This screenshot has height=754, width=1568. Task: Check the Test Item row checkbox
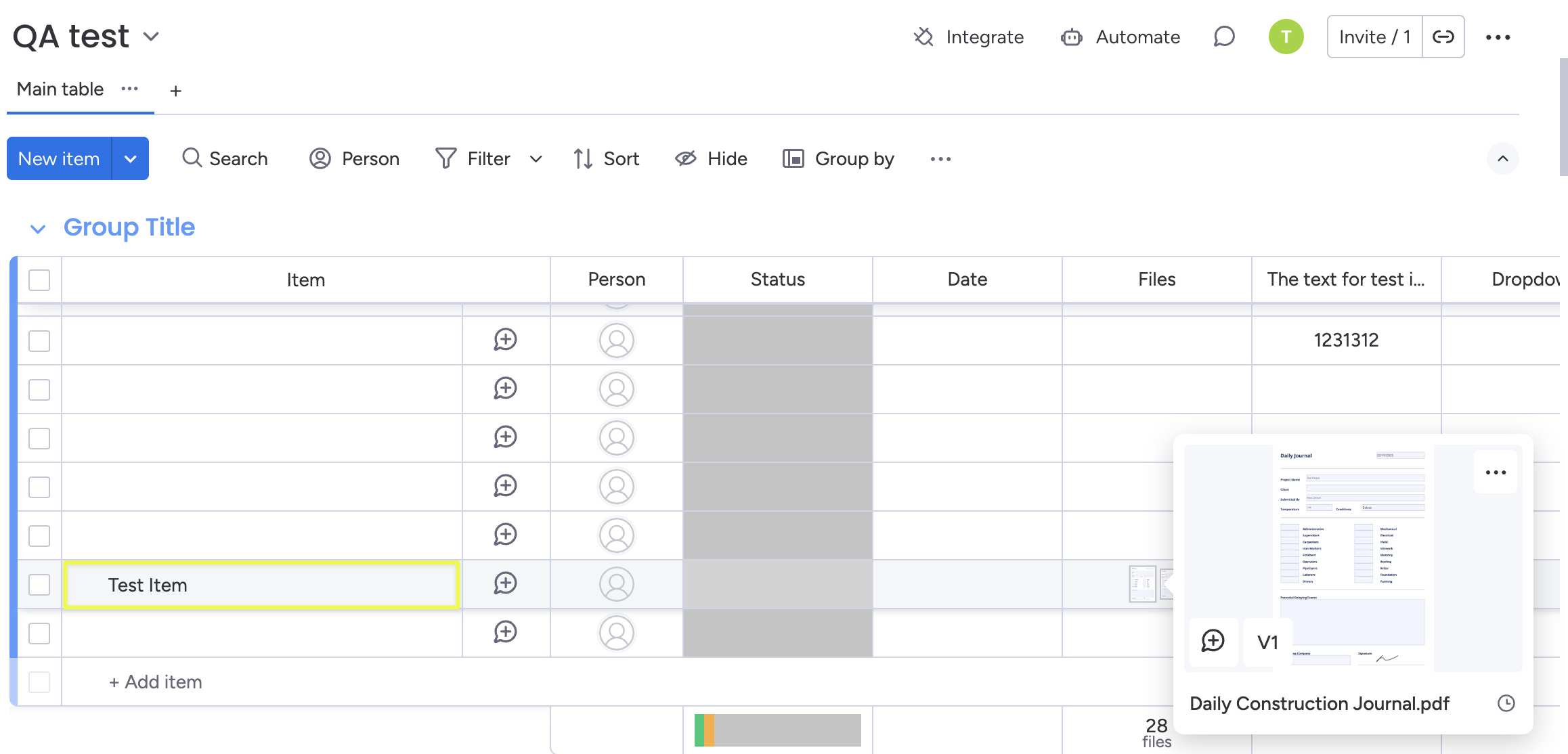[x=39, y=584]
